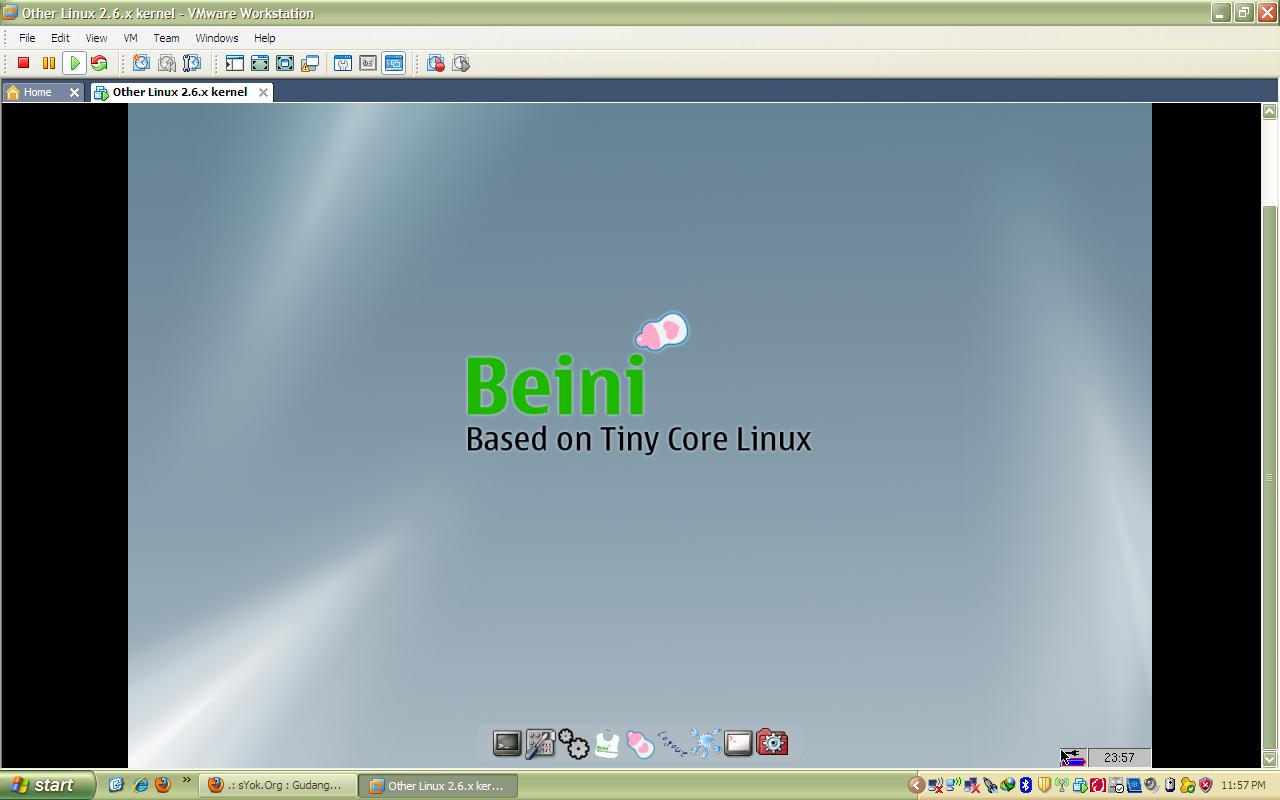1280x800 pixels.
Task: Launch Firefox from quick launch
Action: pyautogui.click(x=163, y=785)
